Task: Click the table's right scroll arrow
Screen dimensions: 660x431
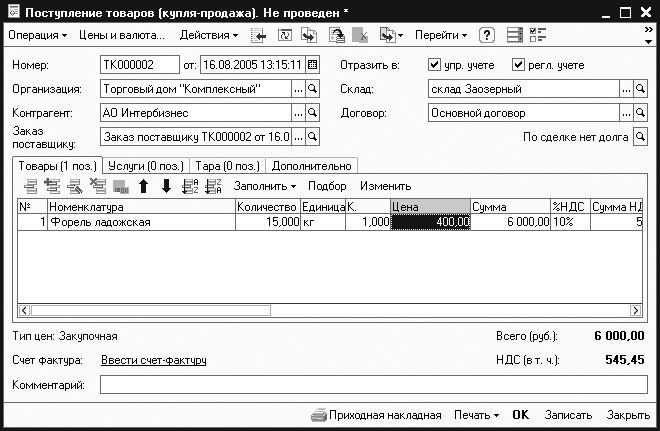Action: tap(636, 311)
